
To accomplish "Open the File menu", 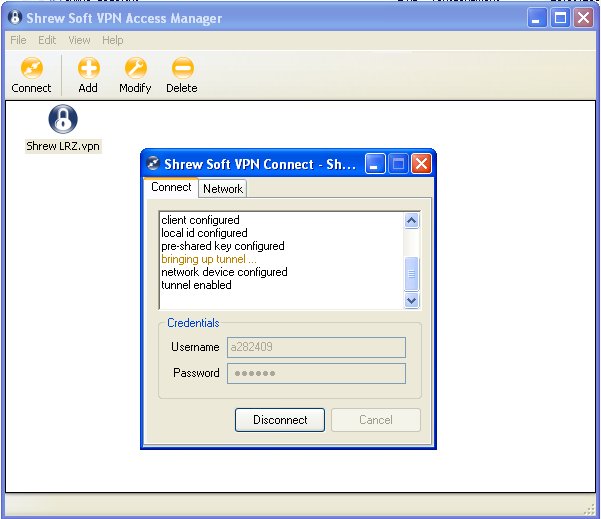I will (18, 40).
